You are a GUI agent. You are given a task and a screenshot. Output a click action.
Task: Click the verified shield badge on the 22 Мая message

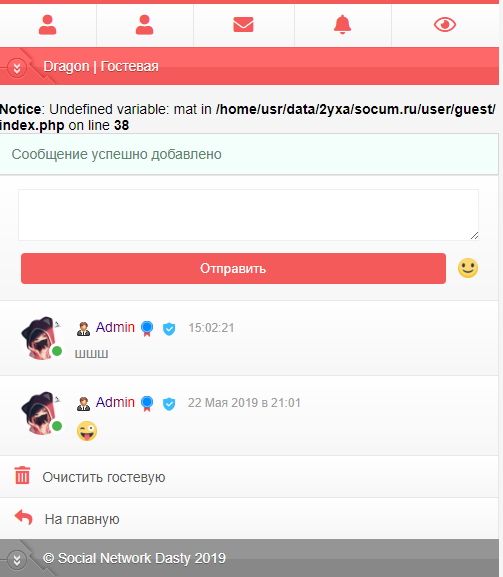[169, 404]
